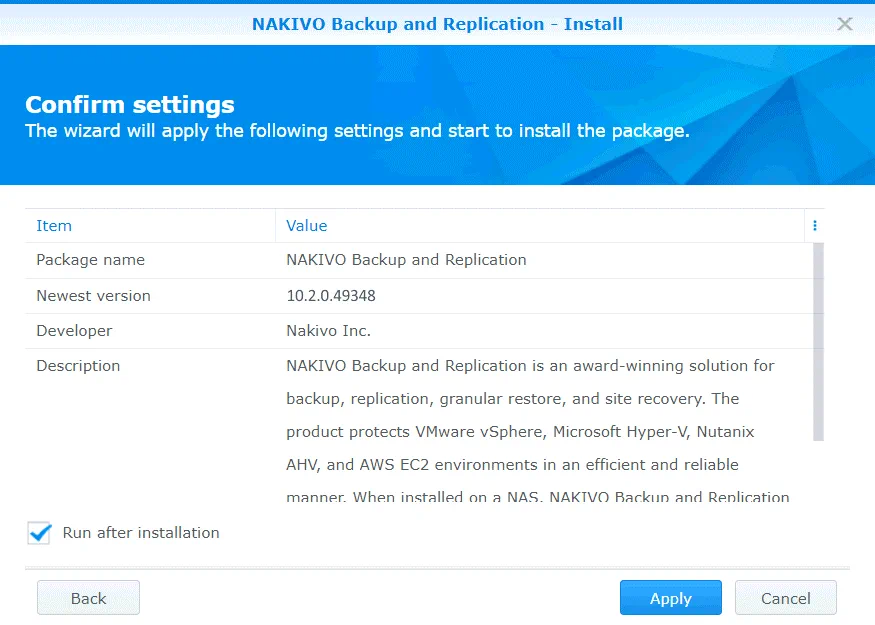The image size is (875, 625).
Task: Select the Newest version row label
Action: coord(93,296)
